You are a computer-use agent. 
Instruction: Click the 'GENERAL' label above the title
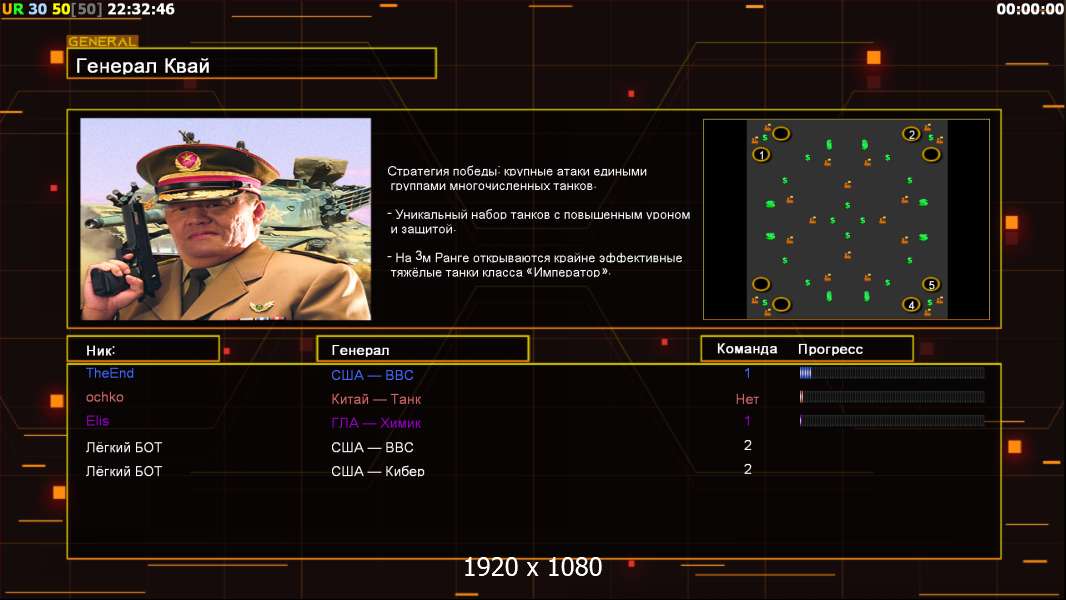(102, 41)
